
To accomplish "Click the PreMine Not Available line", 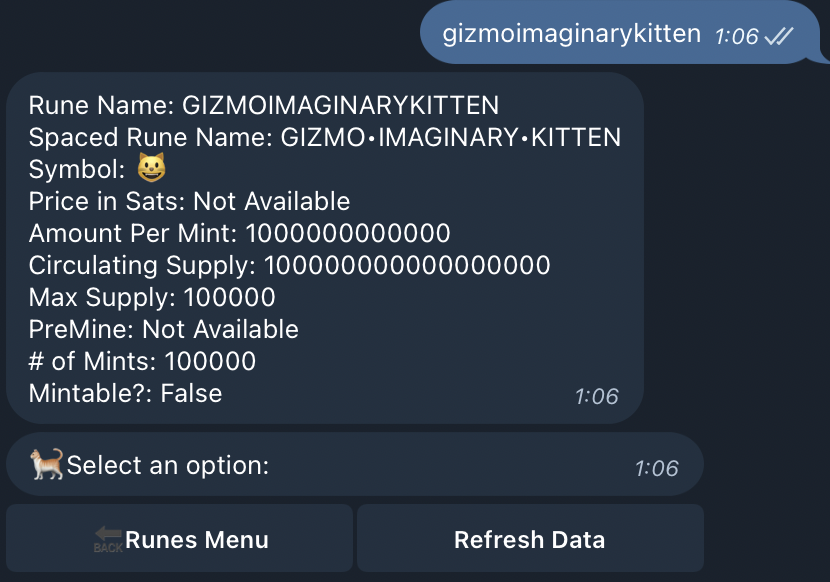I will (163, 329).
